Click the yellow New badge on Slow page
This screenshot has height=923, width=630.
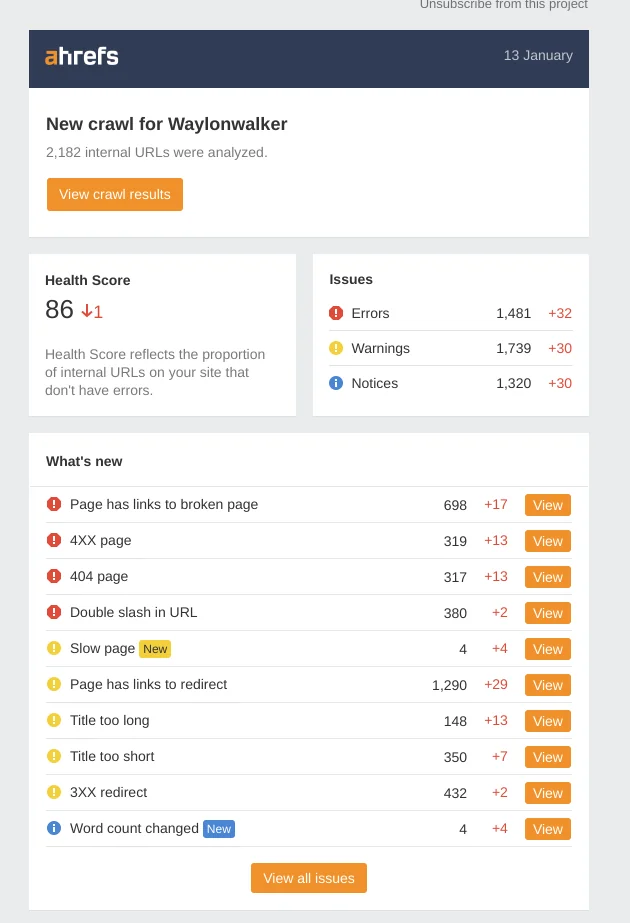(x=155, y=649)
